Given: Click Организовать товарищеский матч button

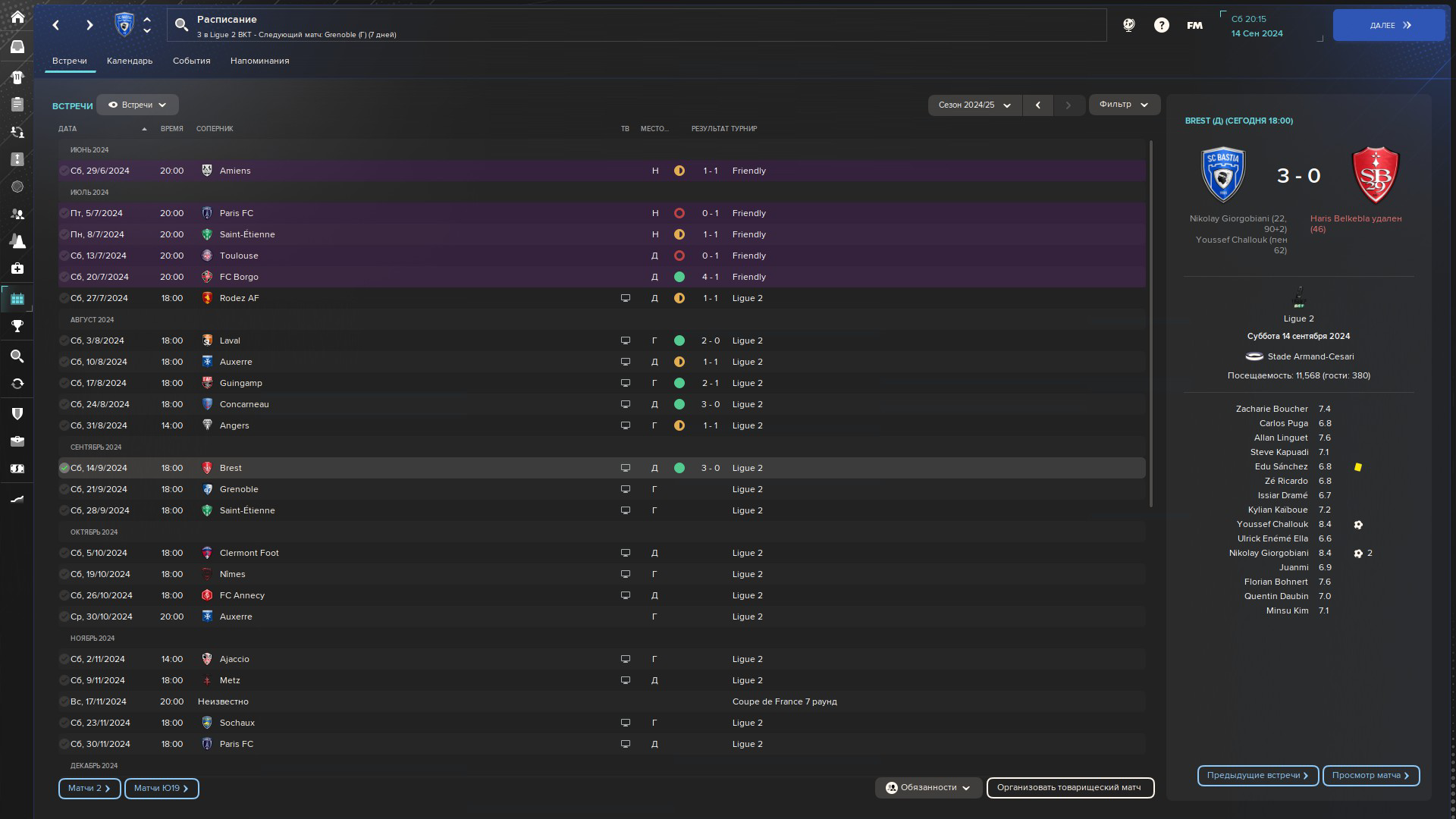Looking at the screenshot, I should coord(1069,788).
